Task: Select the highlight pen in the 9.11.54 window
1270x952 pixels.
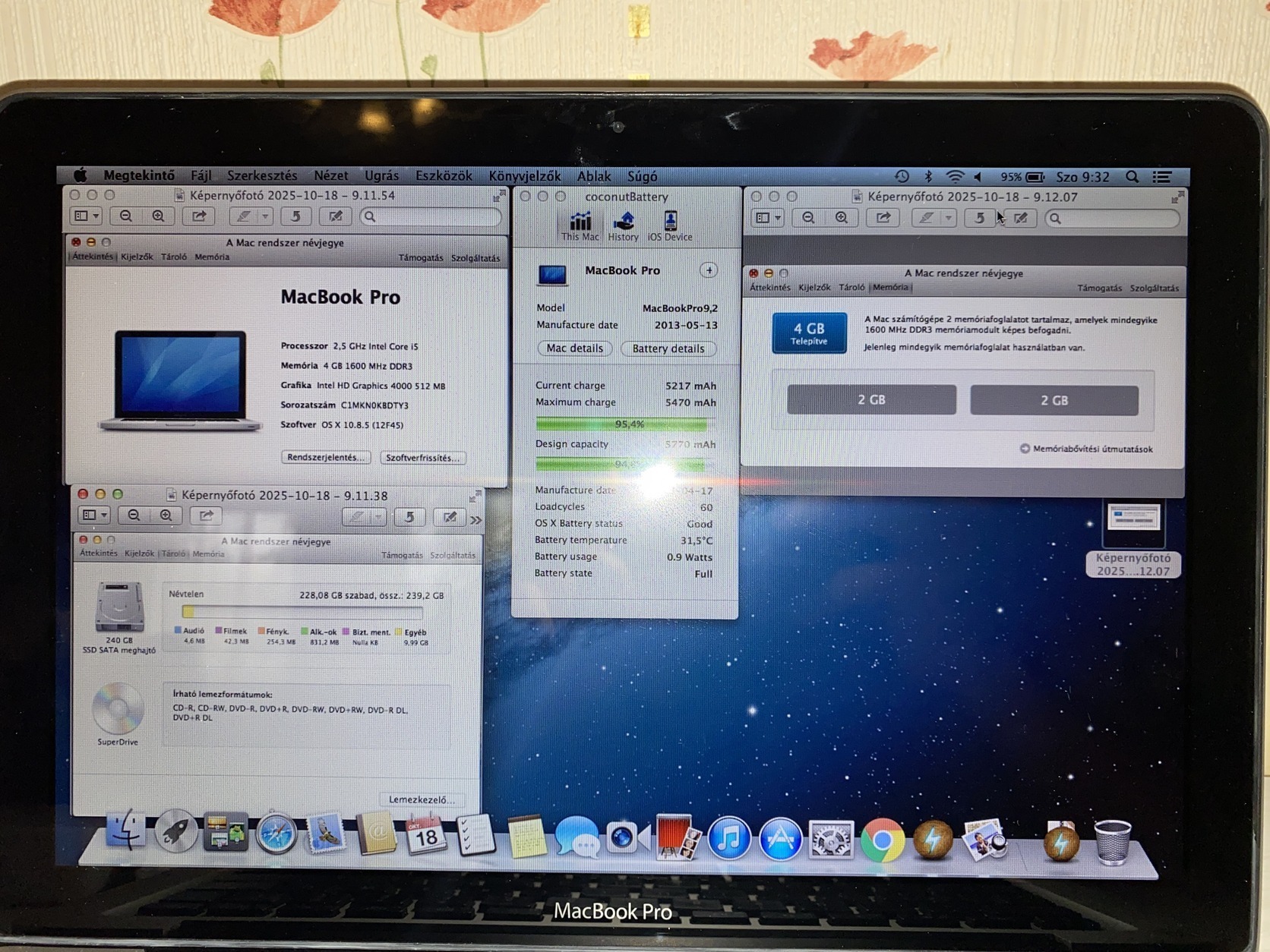Action: click(x=243, y=216)
